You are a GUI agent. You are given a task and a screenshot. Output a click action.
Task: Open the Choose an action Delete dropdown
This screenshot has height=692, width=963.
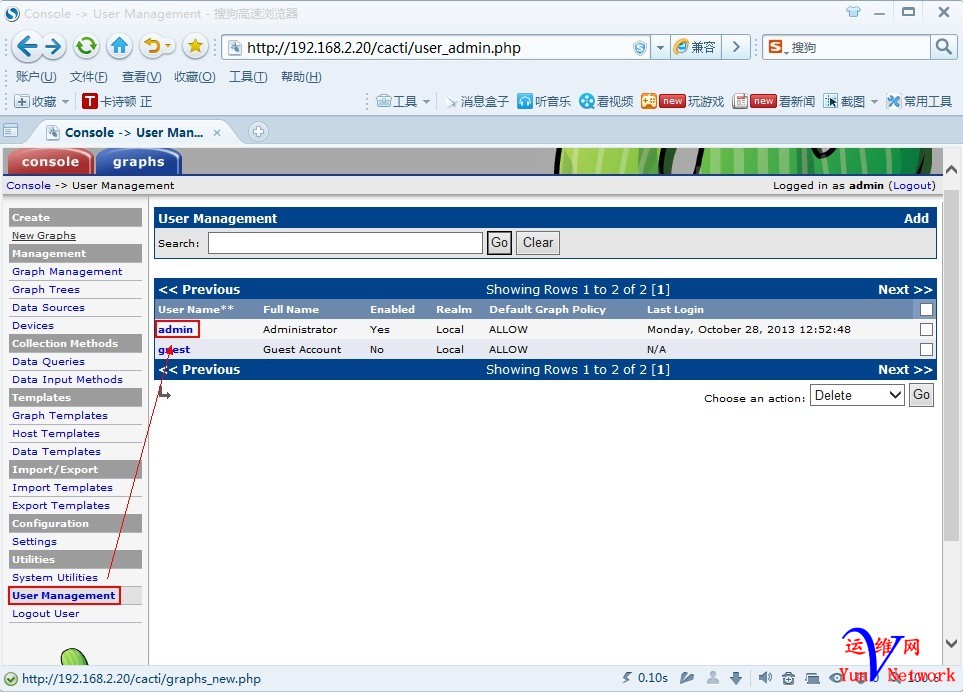[x=857, y=395]
